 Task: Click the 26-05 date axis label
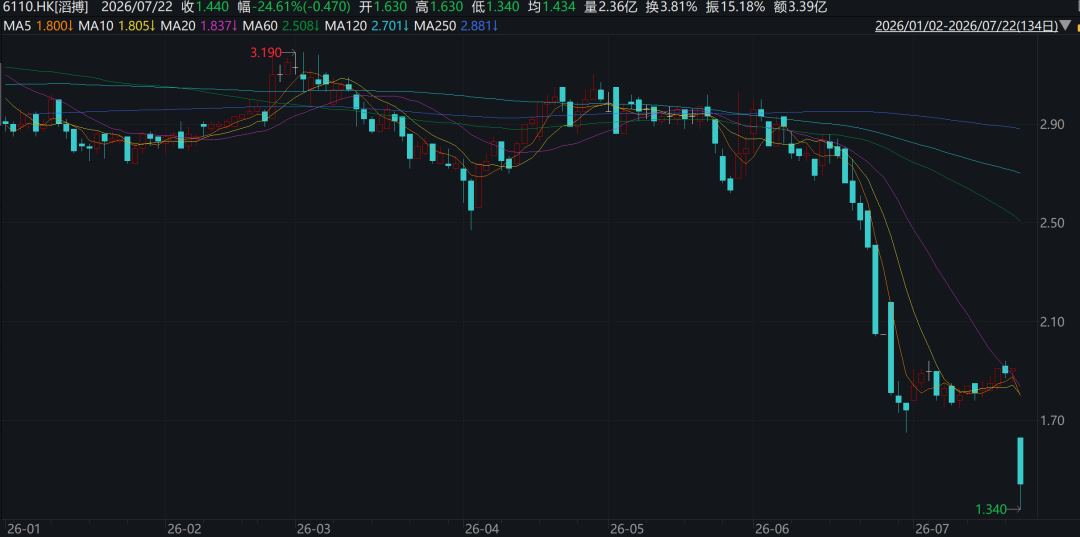(x=627, y=529)
